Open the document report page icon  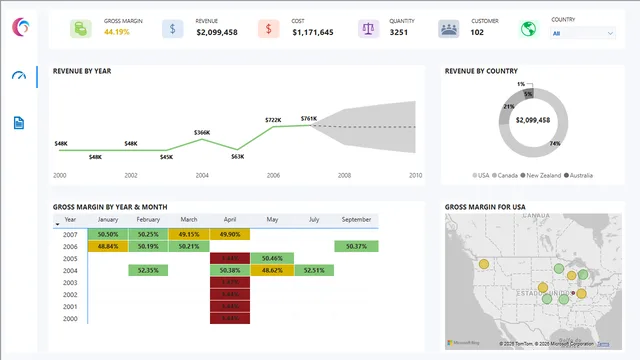click(x=19, y=122)
